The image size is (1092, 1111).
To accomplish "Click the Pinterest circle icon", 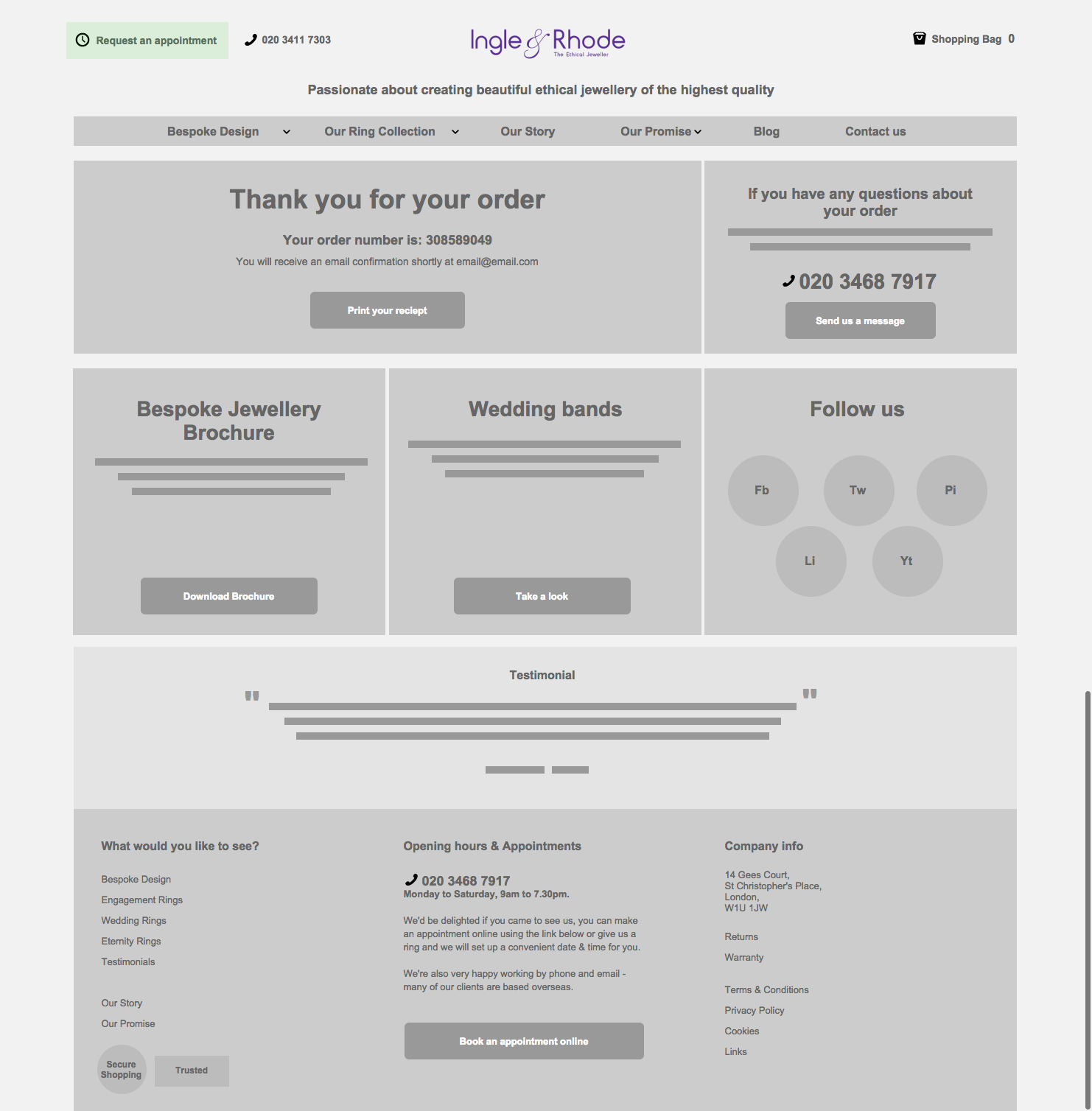I will (x=951, y=491).
